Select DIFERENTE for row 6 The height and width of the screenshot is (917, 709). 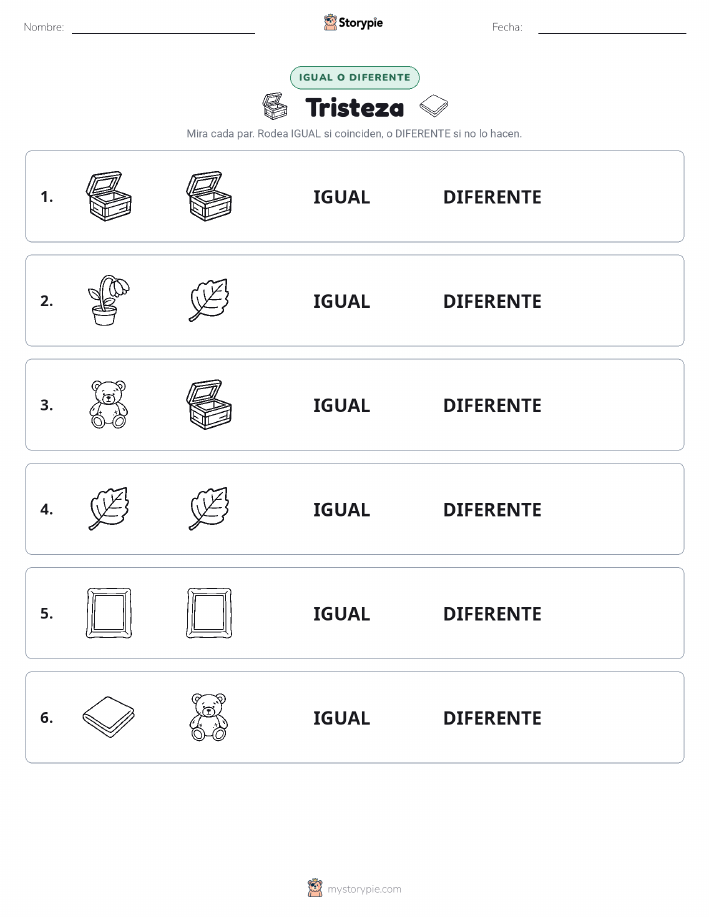click(492, 718)
